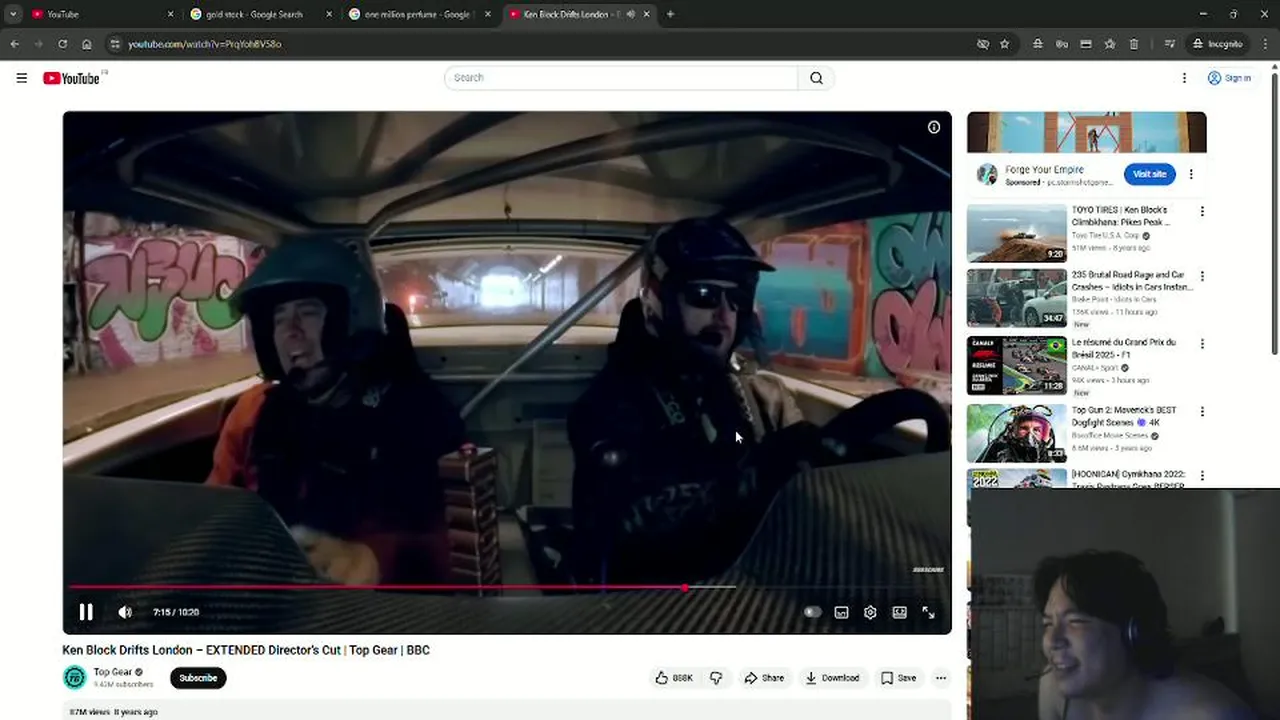View site information icon in address bar
The height and width of the screenshot is (720, 1280).
(115, 44)
